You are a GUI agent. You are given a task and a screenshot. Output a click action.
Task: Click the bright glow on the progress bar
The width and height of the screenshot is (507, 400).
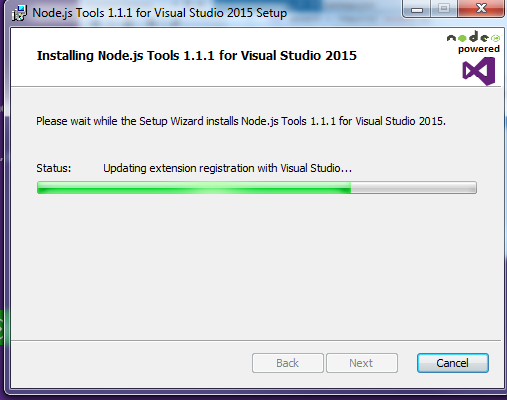208,188
